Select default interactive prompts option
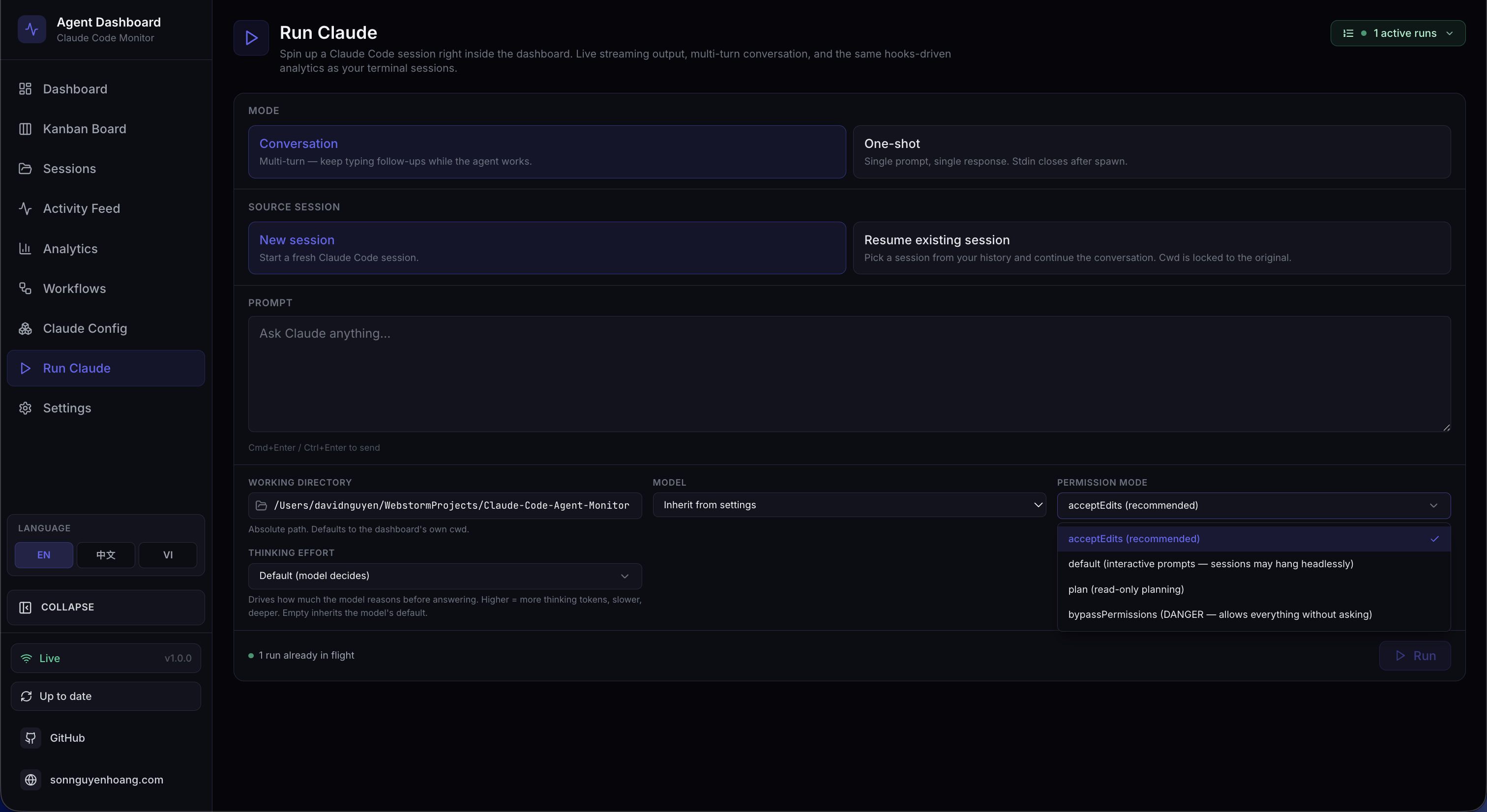 tap(1254, 564)
